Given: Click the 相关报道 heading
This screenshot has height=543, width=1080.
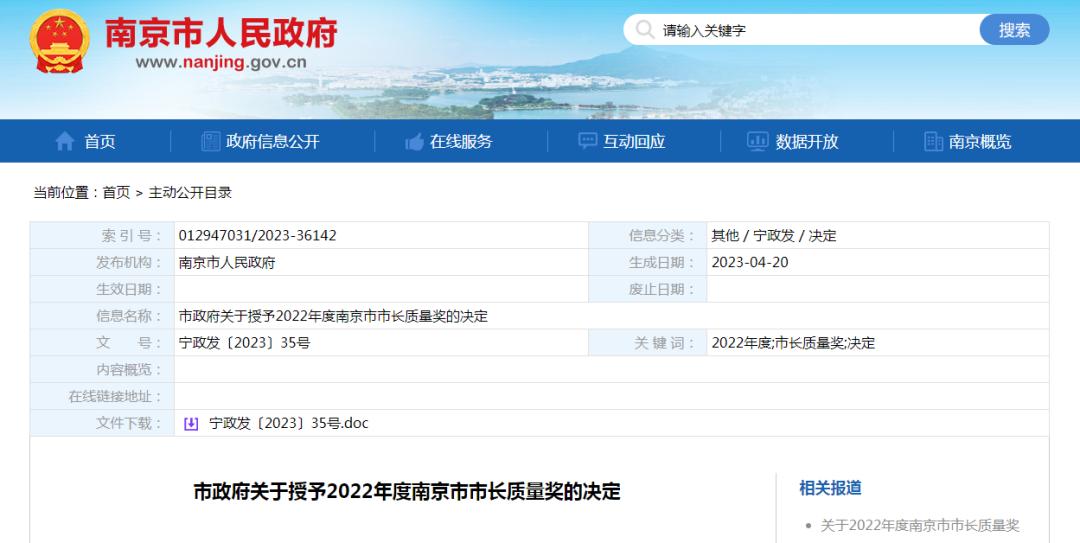Looking at the screenshot, I should pos(830,488).
